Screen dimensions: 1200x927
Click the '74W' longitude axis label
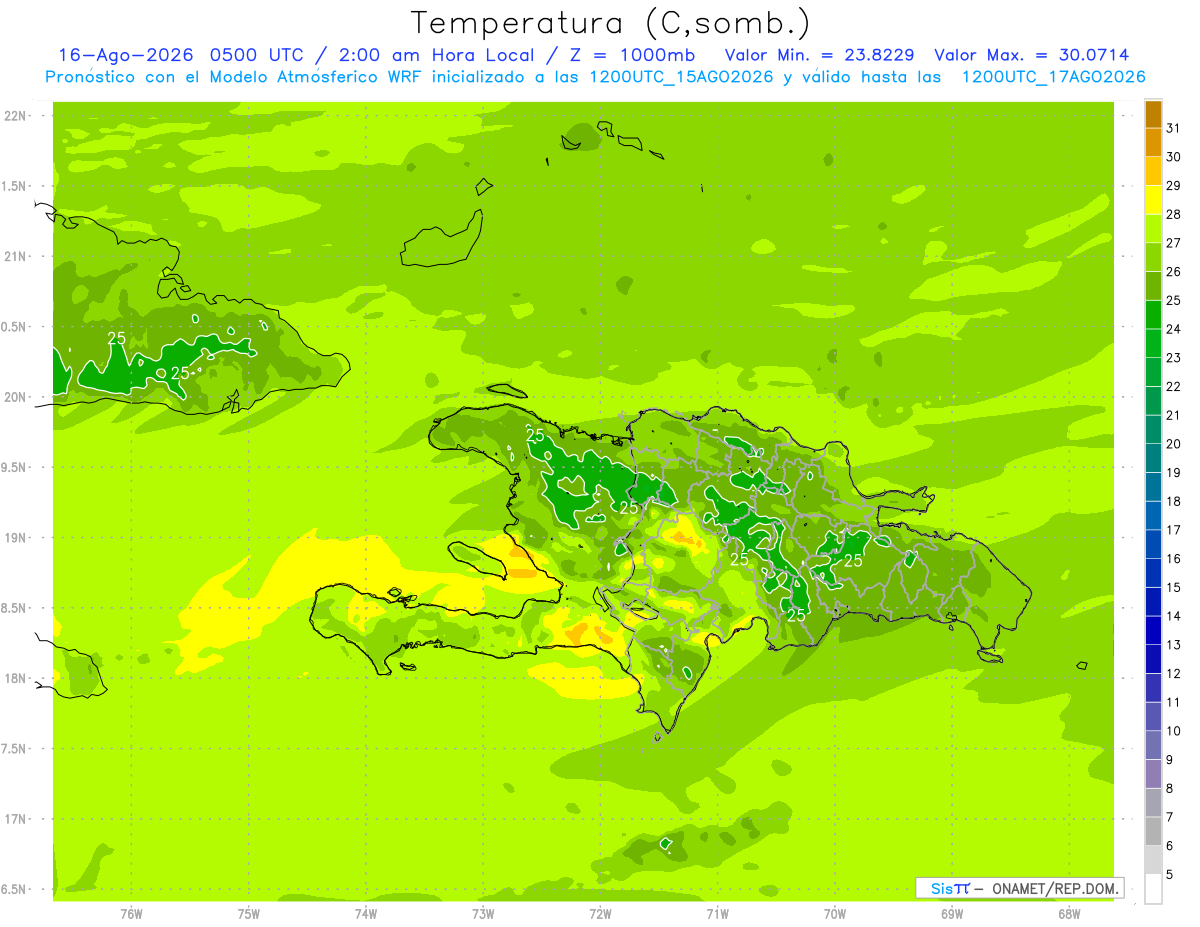tap(366, 914)
